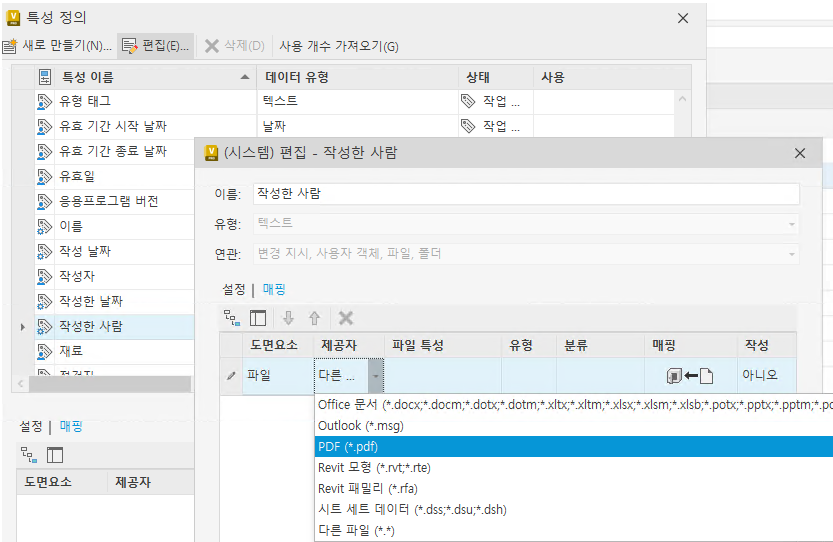833x542 pixels.
Task: Select the 재료 property row
Action: (115, 351)
